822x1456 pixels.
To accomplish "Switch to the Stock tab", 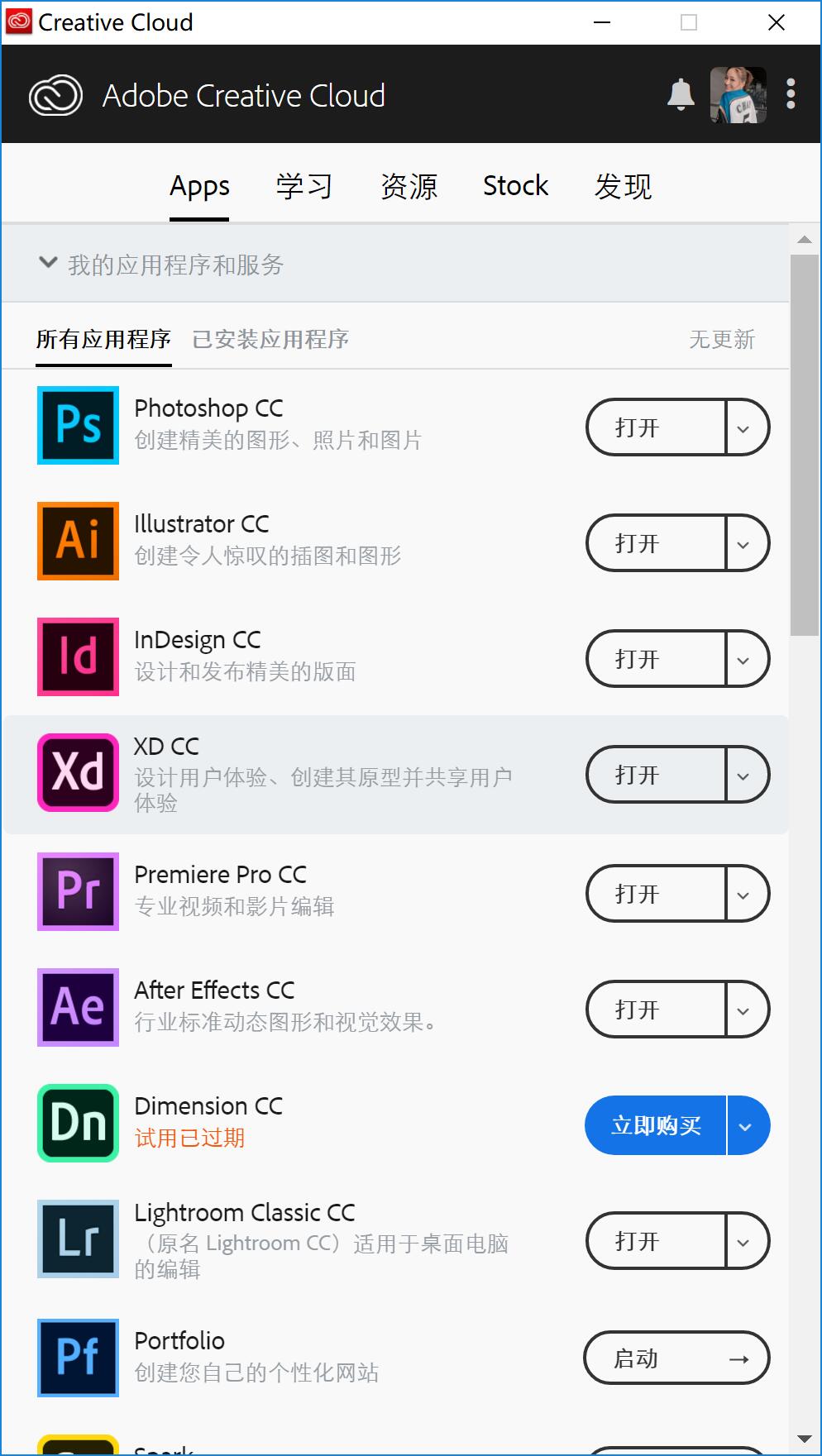I will [515, 186].
